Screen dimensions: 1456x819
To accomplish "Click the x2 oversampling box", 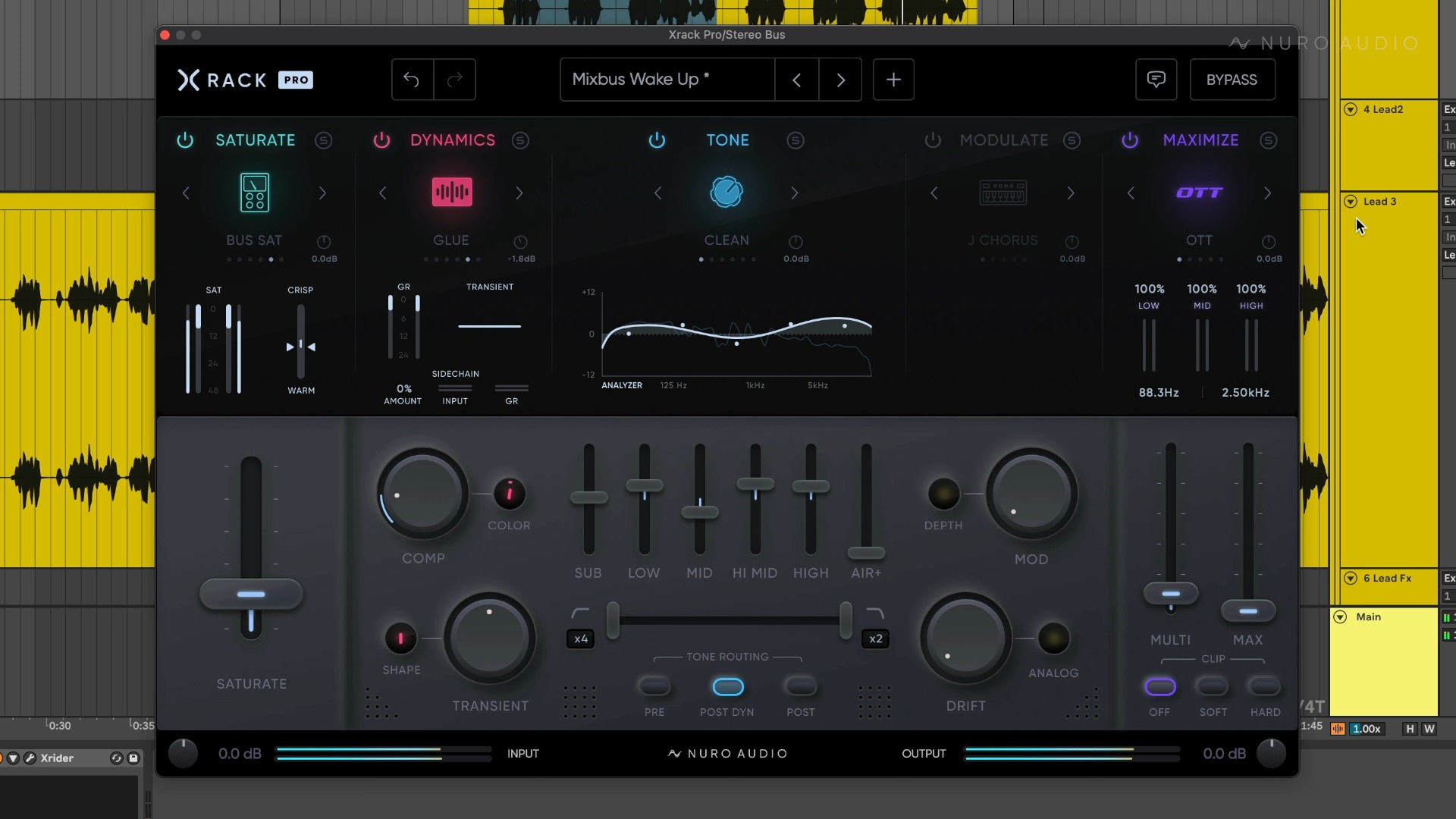I will point(875,639).
